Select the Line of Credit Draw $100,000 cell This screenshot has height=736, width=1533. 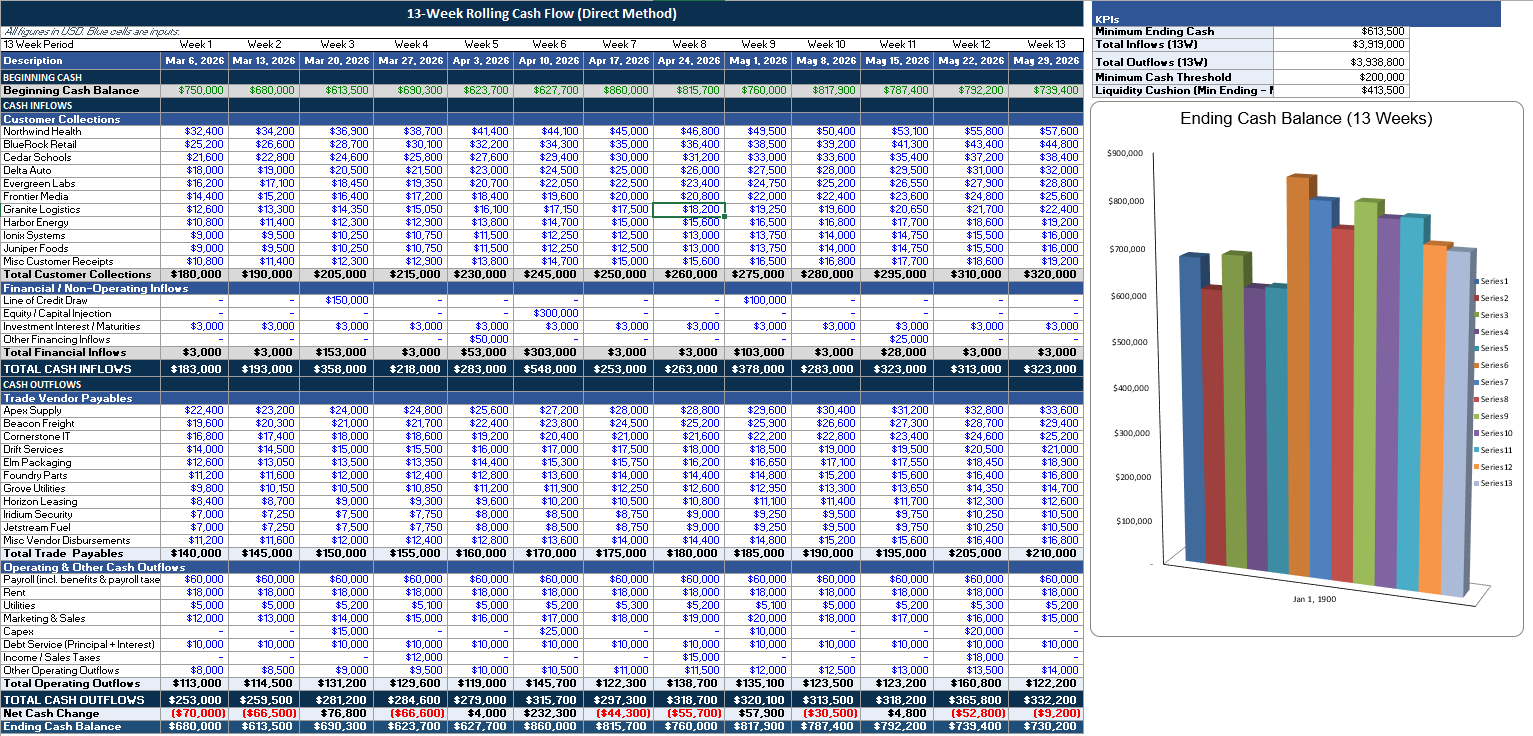758,300
